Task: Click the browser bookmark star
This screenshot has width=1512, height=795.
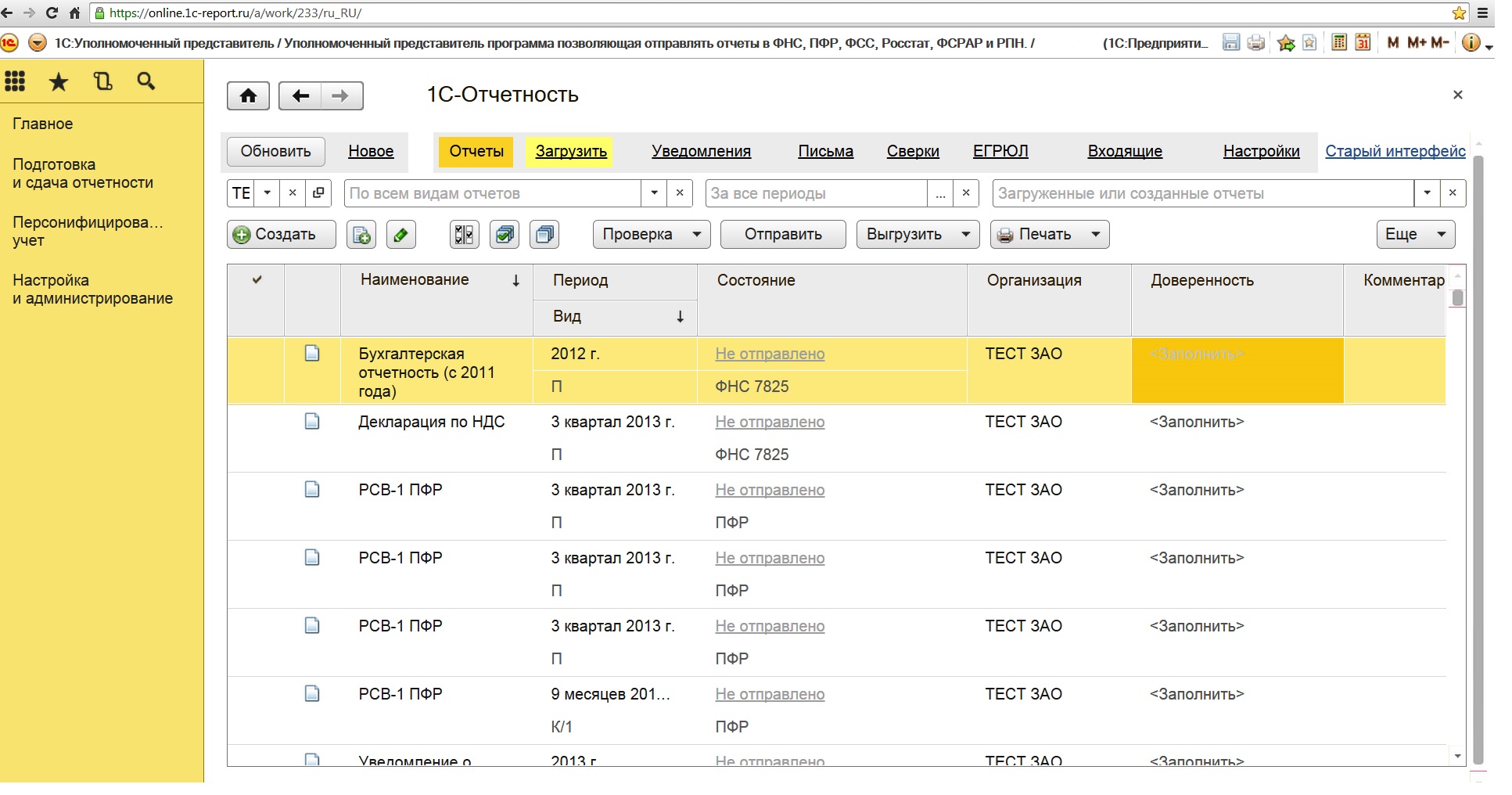Action: point(1460,13)
